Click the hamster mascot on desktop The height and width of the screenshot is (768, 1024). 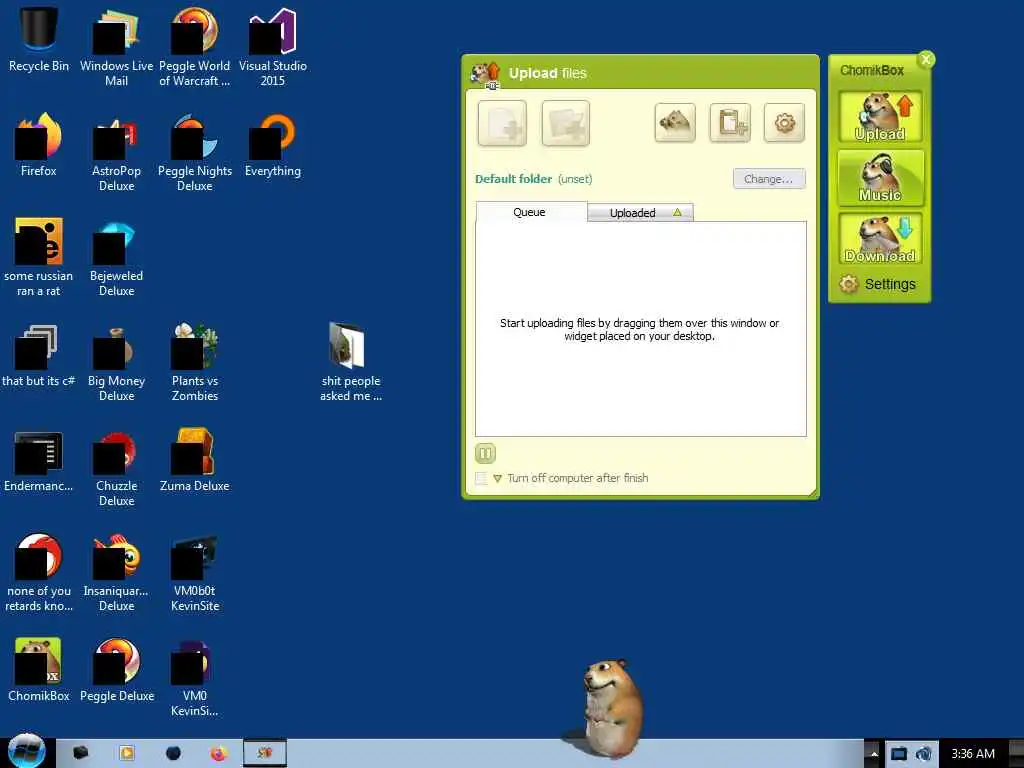tap(611, 707)
